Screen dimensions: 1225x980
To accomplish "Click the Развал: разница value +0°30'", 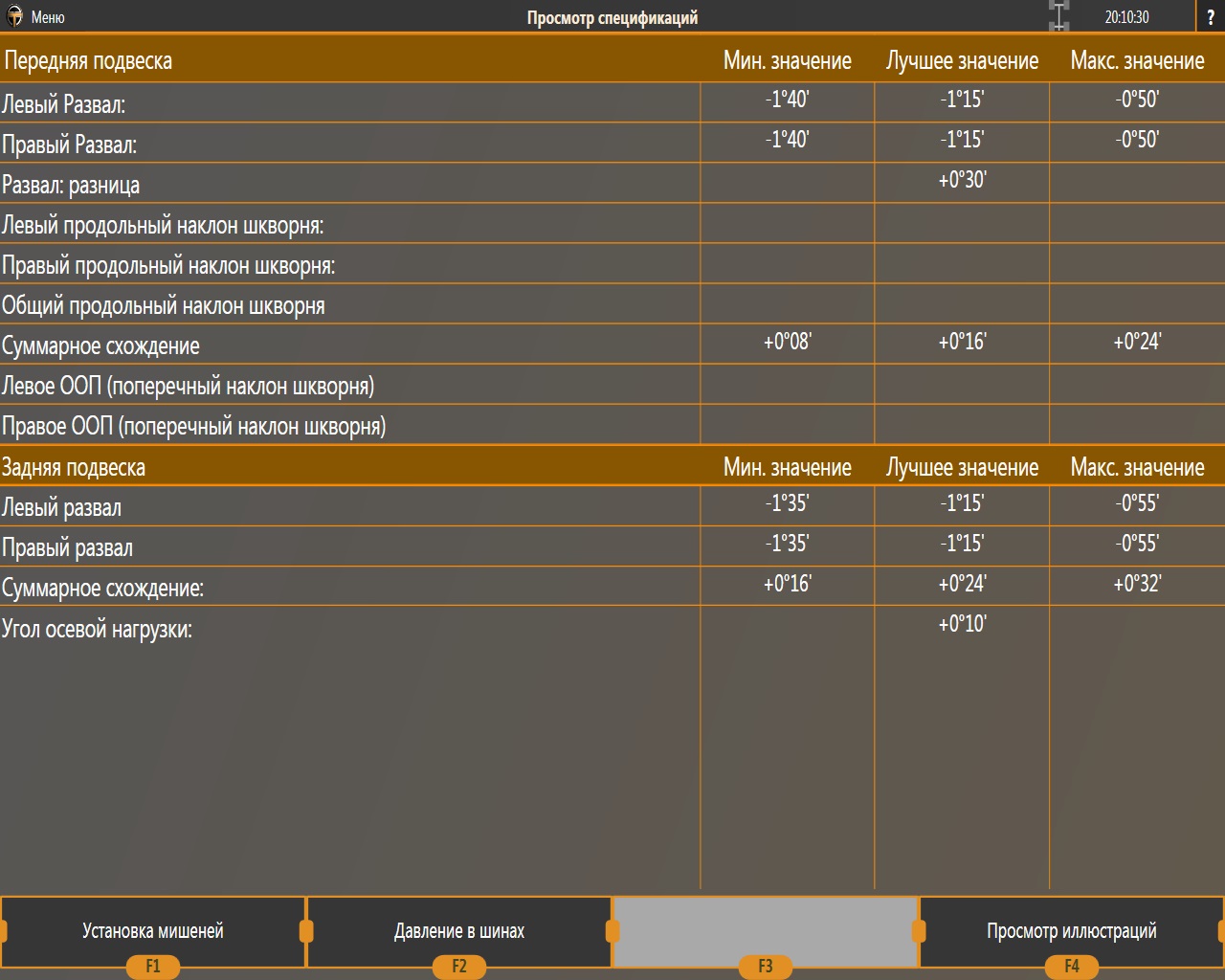I will [962, 180].
